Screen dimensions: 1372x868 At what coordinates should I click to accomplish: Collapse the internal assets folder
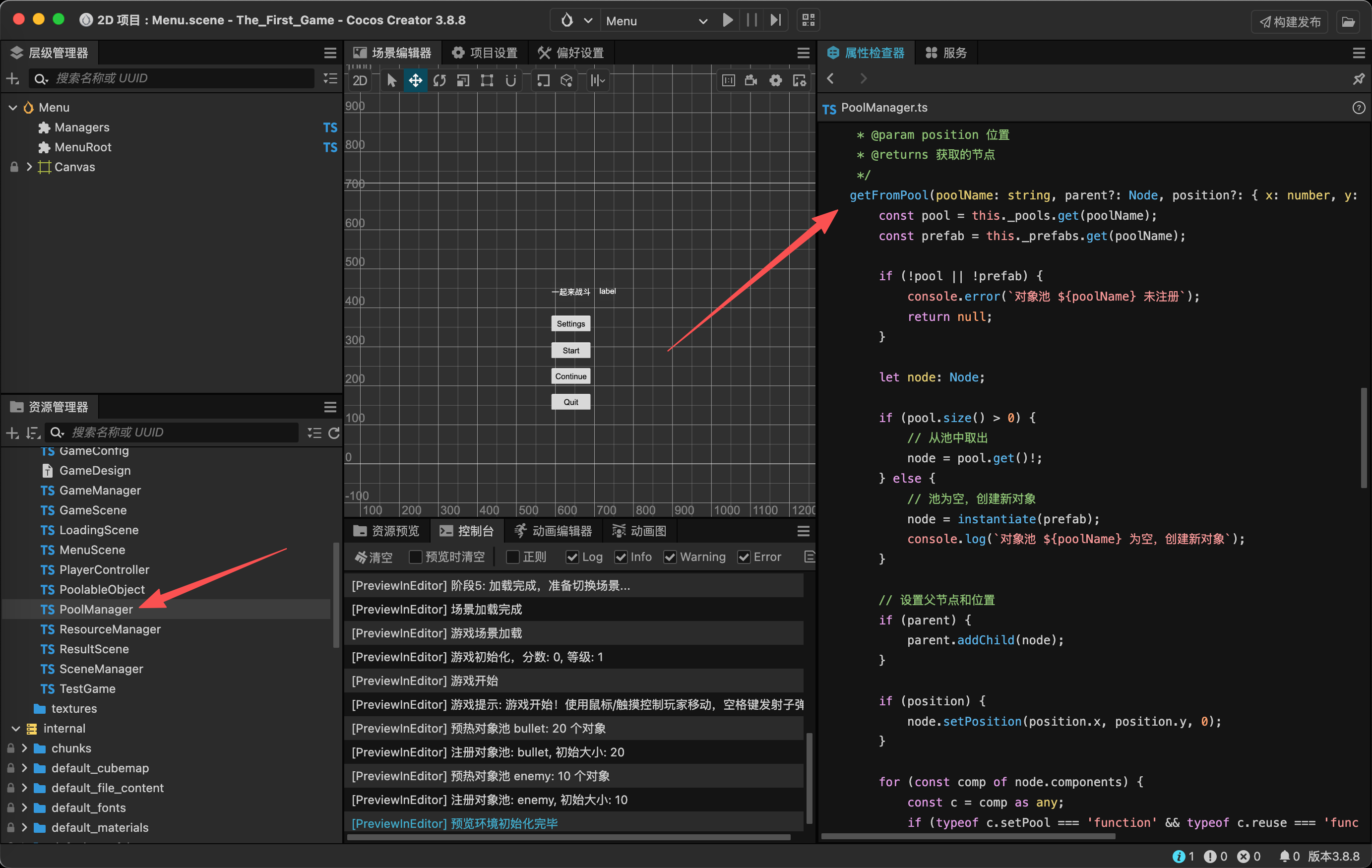[15, 728]
